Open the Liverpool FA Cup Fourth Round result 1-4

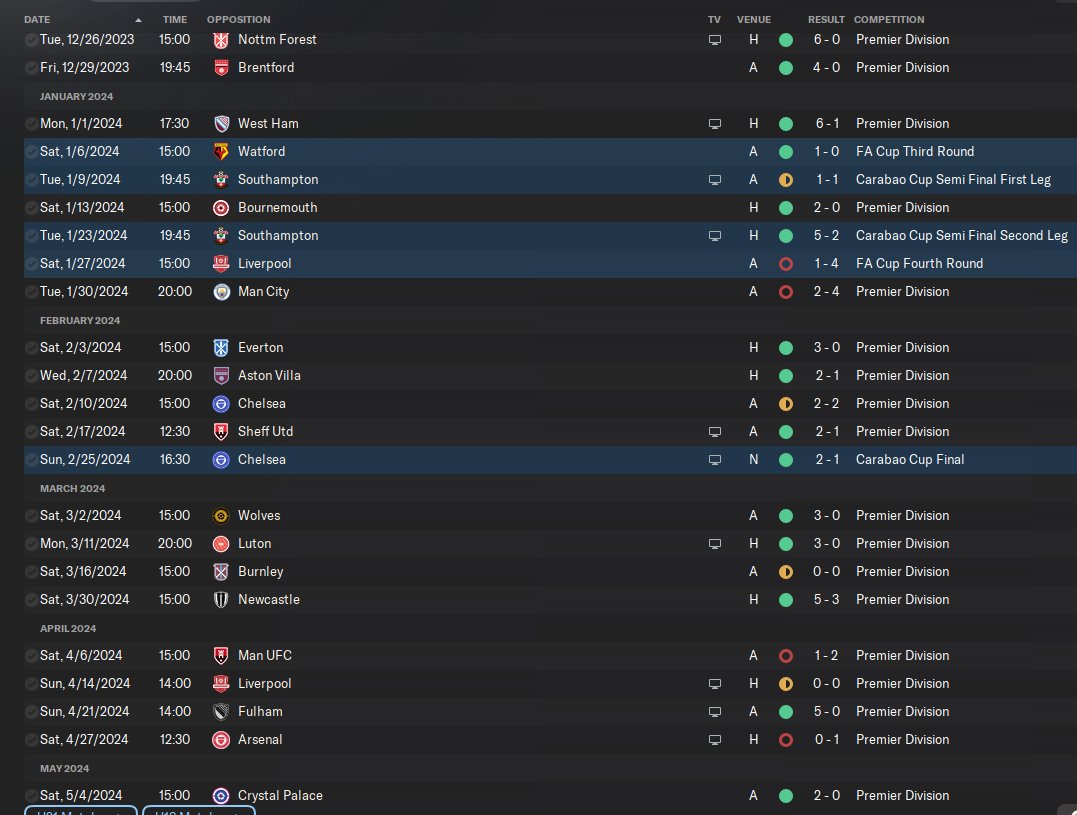click(x=827, y=264)
